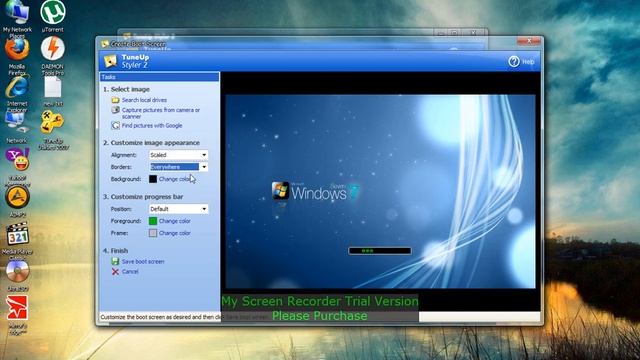Click Search local drives link
This screenshot has height=360, width=640.
pos(144,100)
